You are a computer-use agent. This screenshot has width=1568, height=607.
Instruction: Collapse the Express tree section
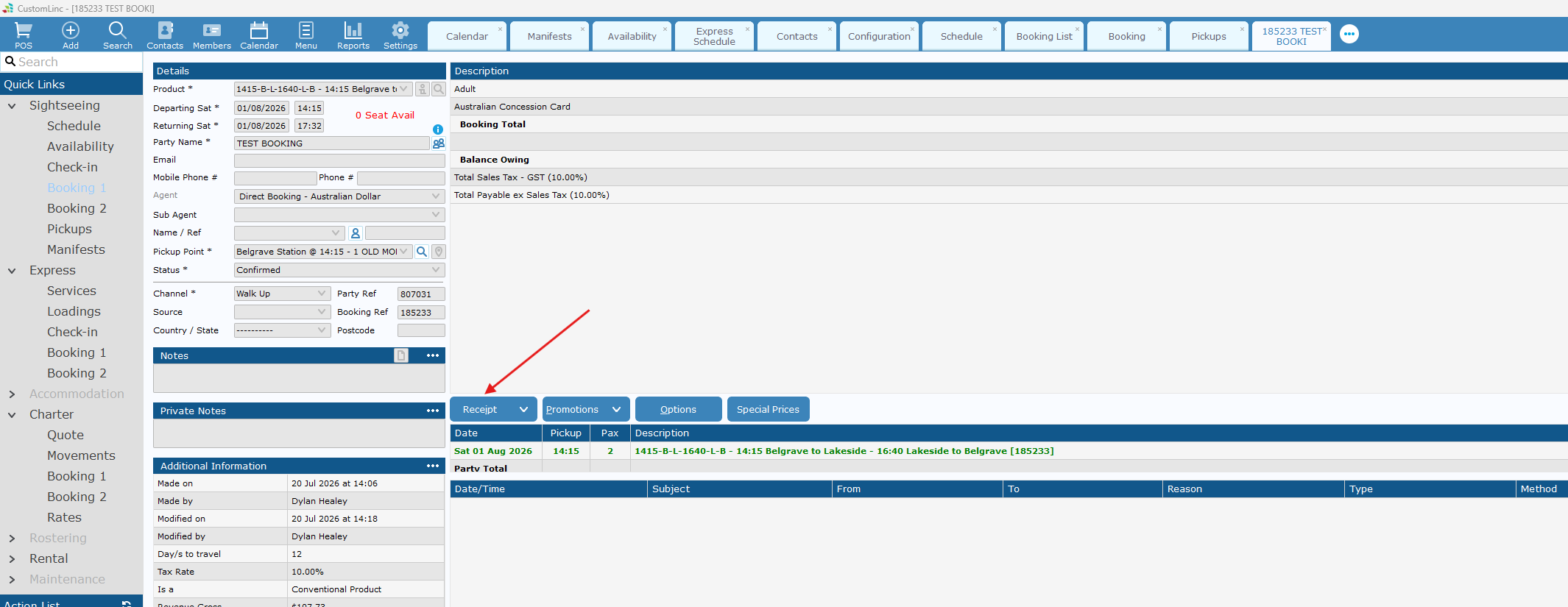pos(12,271)
